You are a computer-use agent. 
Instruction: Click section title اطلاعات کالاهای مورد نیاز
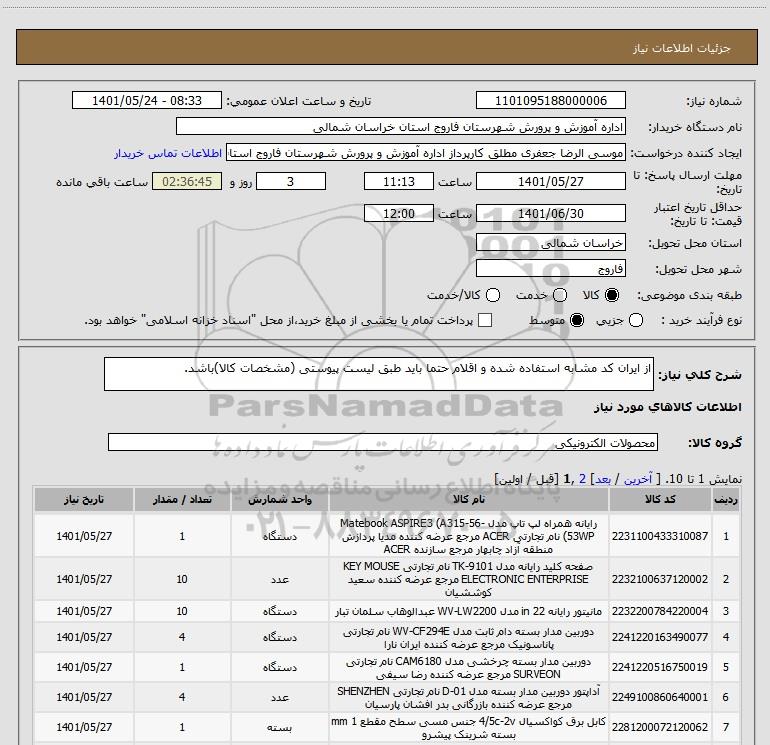coord(668,407)
